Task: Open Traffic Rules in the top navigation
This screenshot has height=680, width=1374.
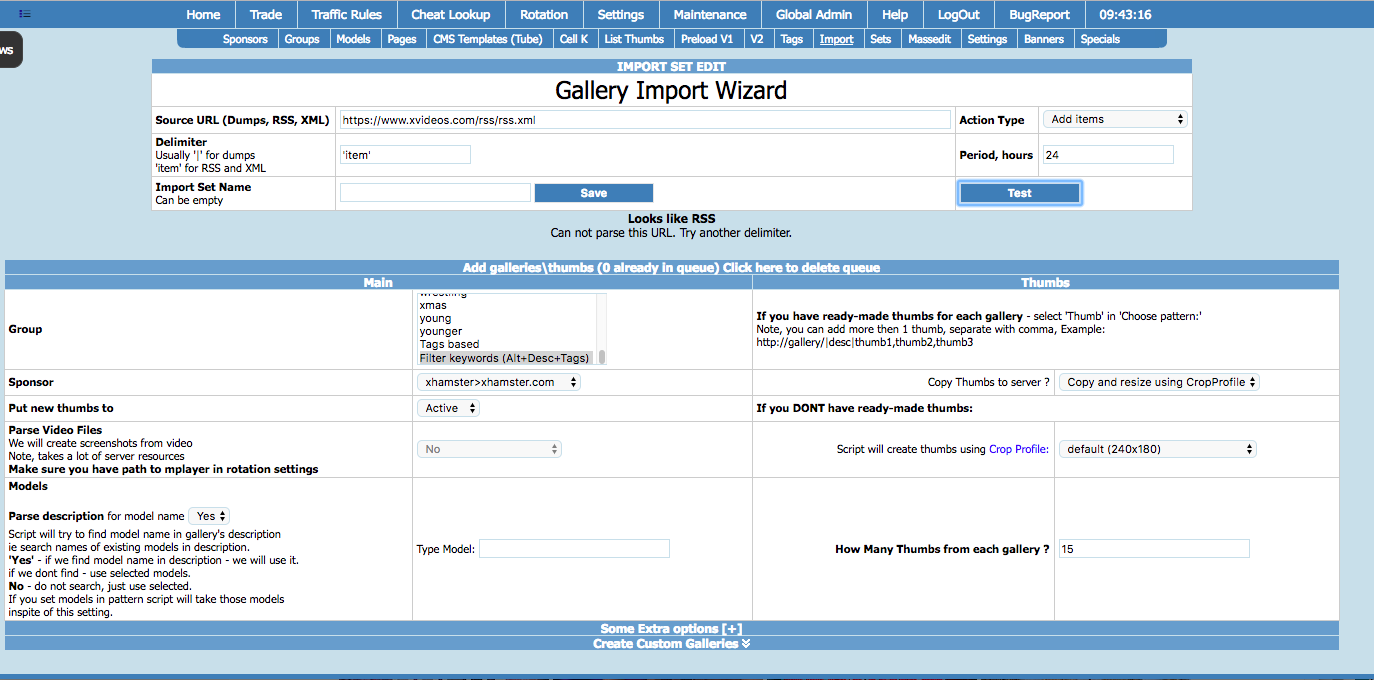Action: [347, 15]
